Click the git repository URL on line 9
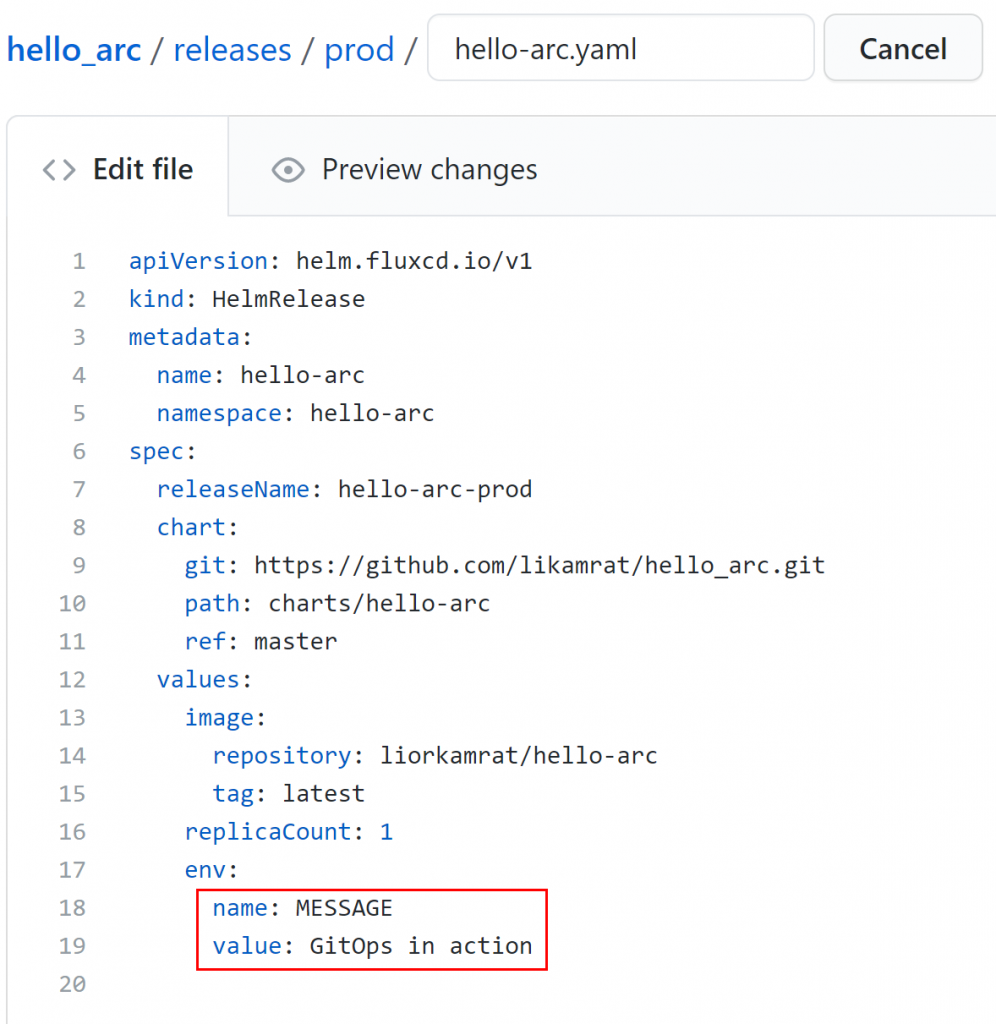This screenshot has width=996, height=1024. (x=539, y=566)
